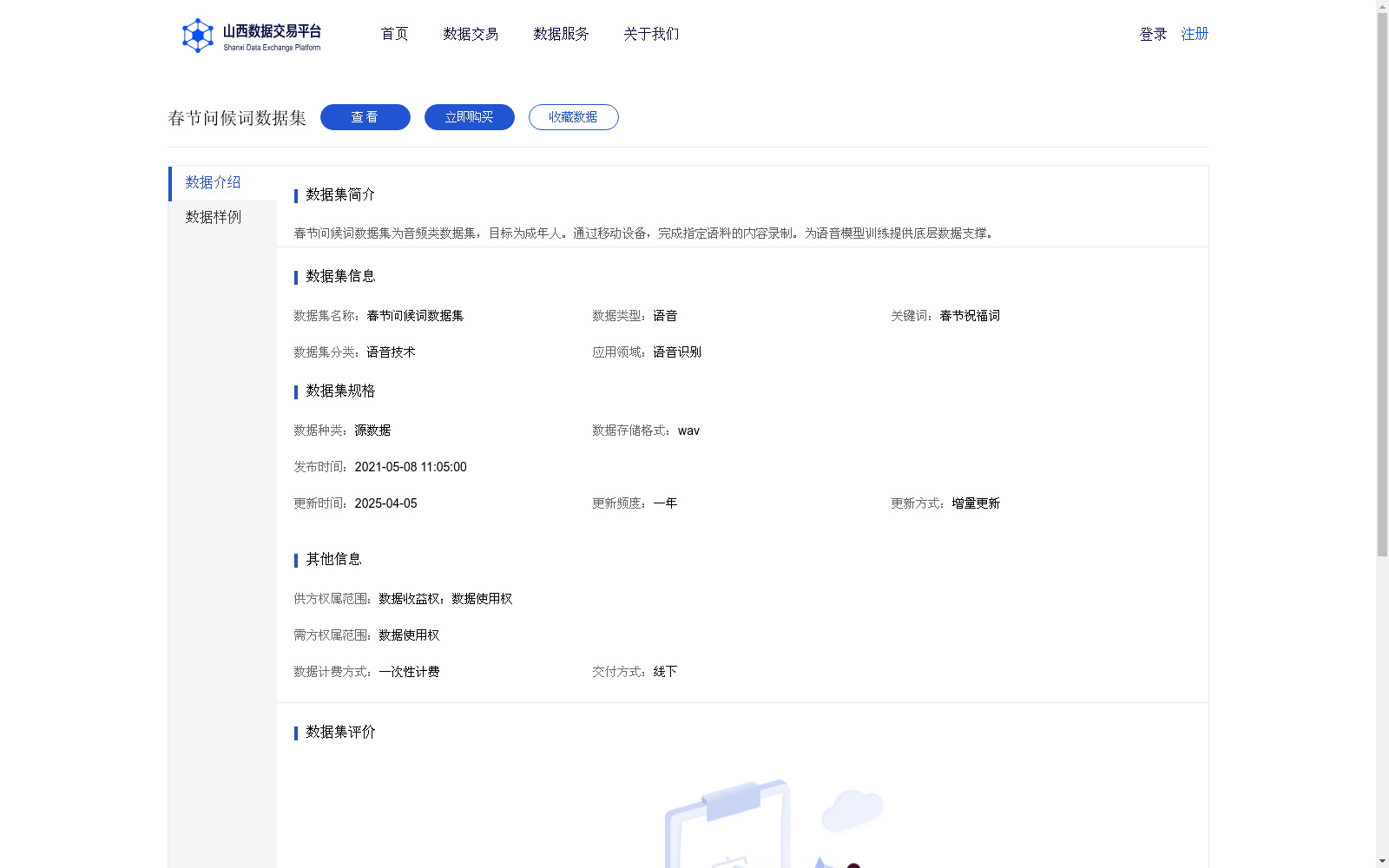Click the publish time 2021-05-08 11:05:00

(x=411, y=467)
